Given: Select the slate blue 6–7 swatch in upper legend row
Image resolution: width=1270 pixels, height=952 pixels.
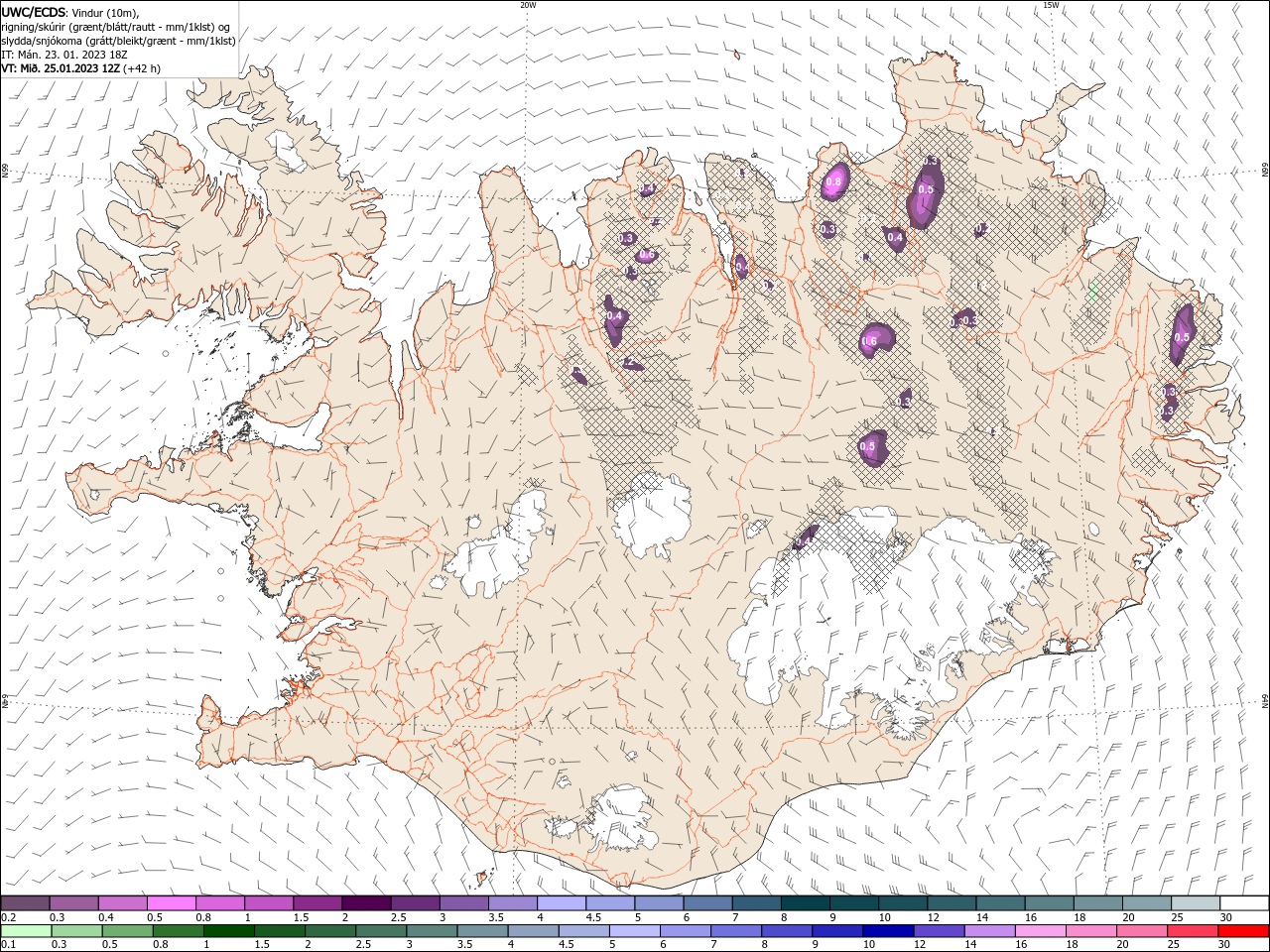Looking at the screenshot, I should coord(707,903).
